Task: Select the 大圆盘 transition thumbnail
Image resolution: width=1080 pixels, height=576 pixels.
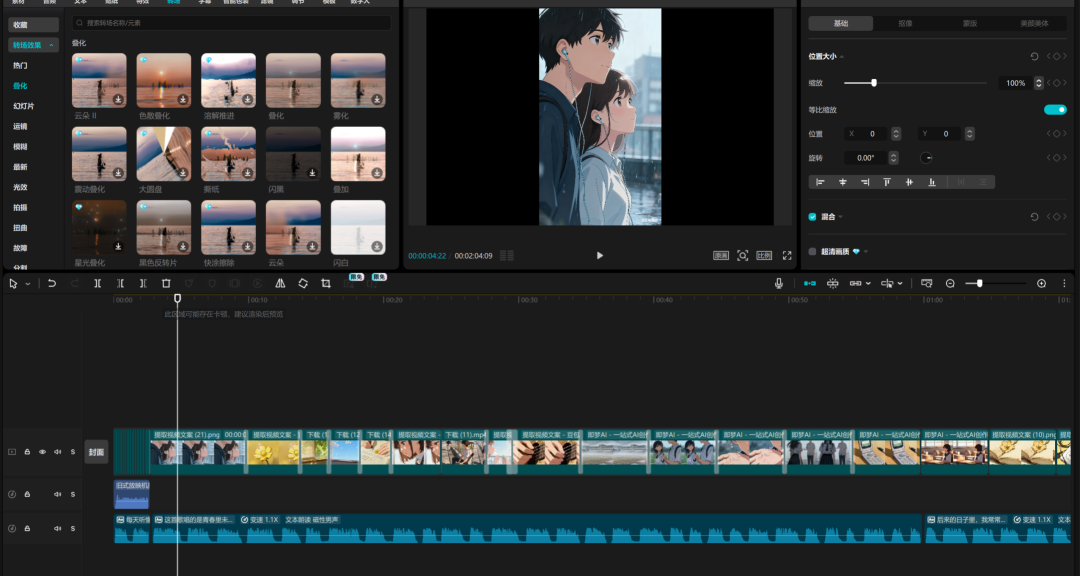Action: [164, 154]
